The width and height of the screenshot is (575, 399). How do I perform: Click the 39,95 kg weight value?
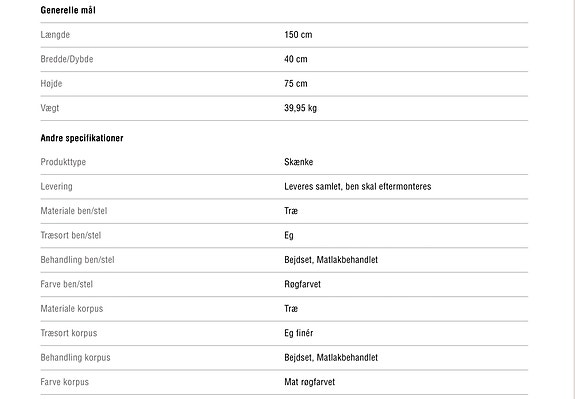300,108
